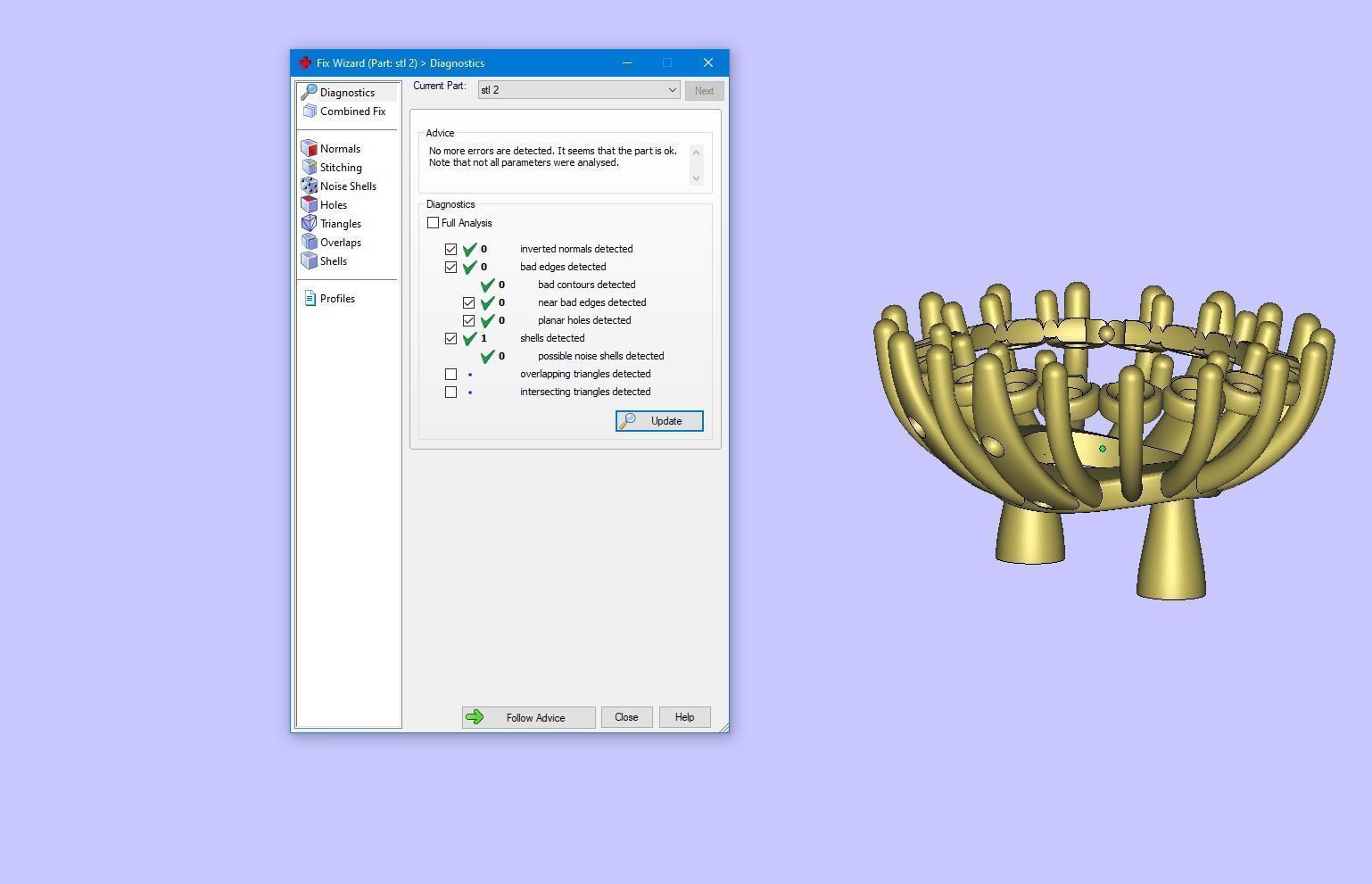Open the Combined Fix page
Screen dimensions: 1372x884
(x=352, y=112)
